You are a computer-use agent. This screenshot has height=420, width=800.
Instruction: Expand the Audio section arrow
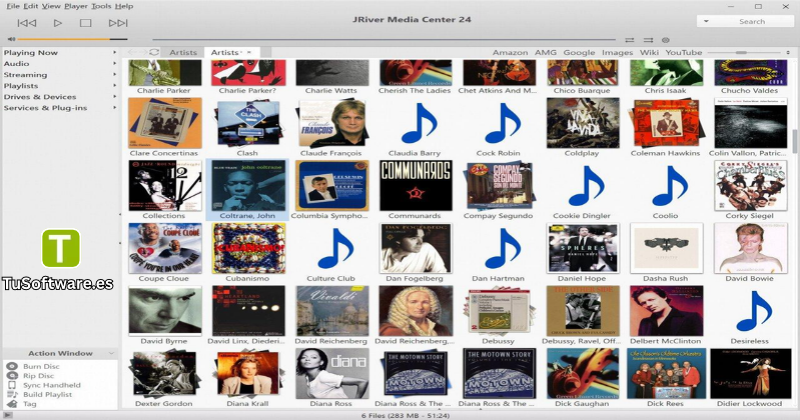114,64
